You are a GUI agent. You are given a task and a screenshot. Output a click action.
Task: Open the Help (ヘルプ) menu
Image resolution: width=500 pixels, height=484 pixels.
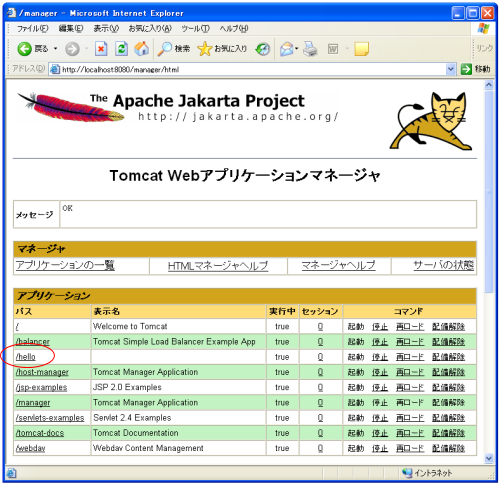[234, 29]
